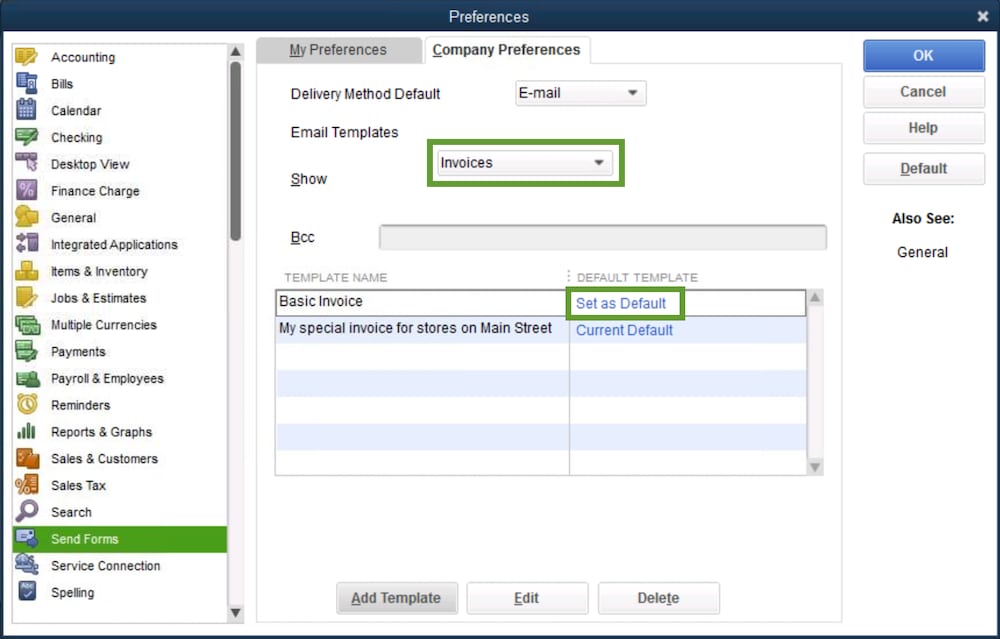Click the Service Connection icon

[27, 566]
